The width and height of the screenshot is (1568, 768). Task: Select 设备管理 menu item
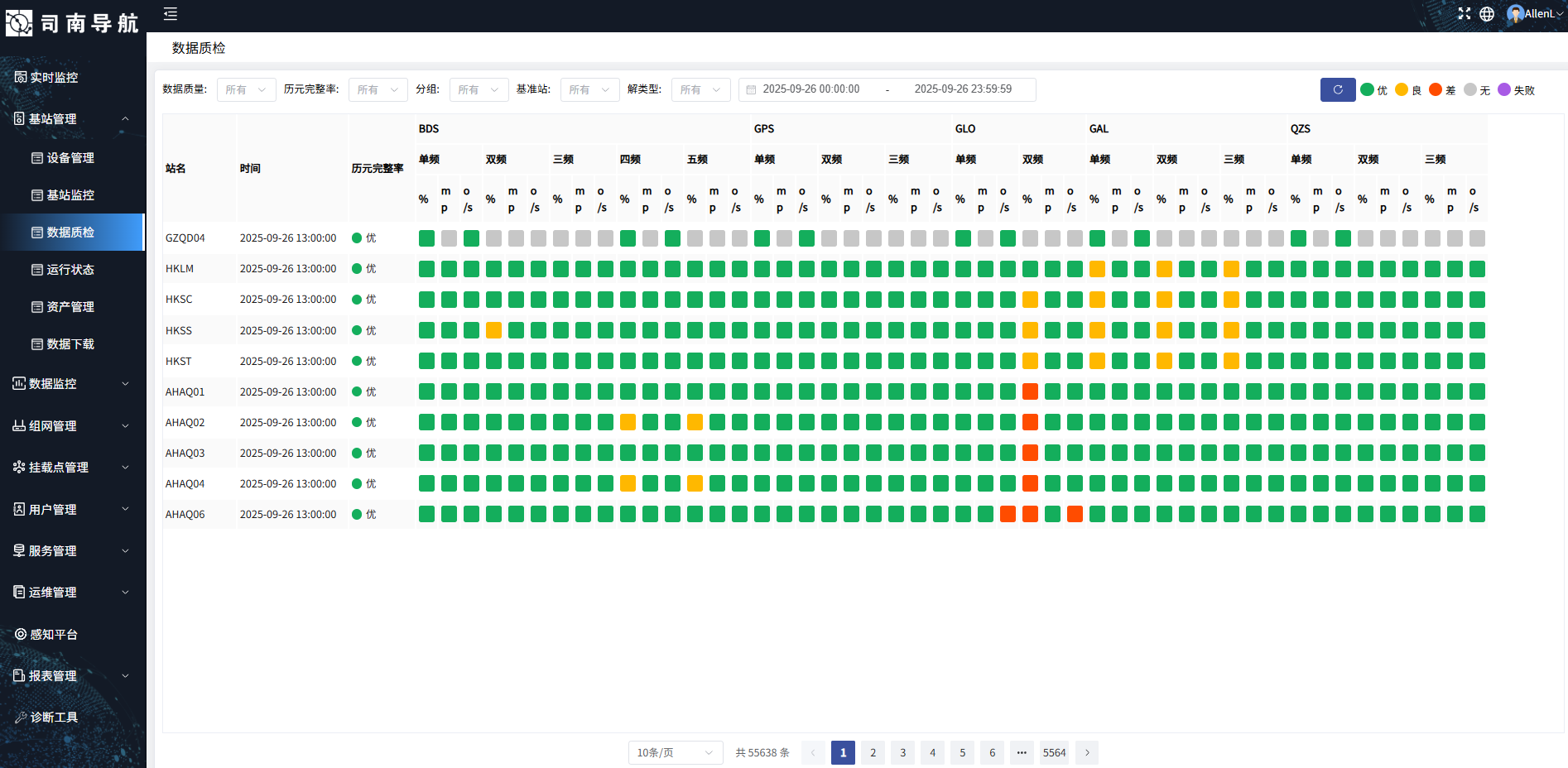click(x=73, y=157)
